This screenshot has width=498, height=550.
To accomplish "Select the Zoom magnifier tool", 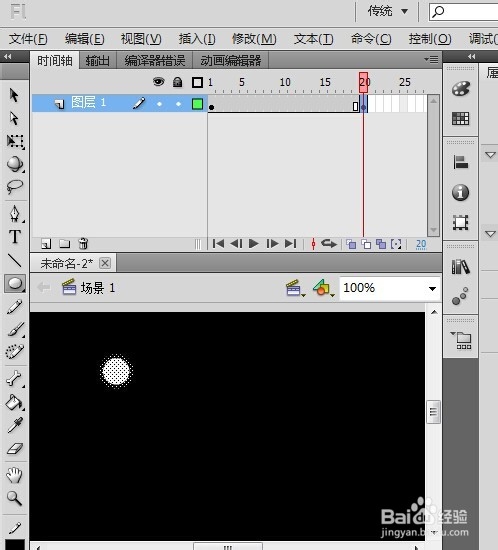I will tap(15, 498).
